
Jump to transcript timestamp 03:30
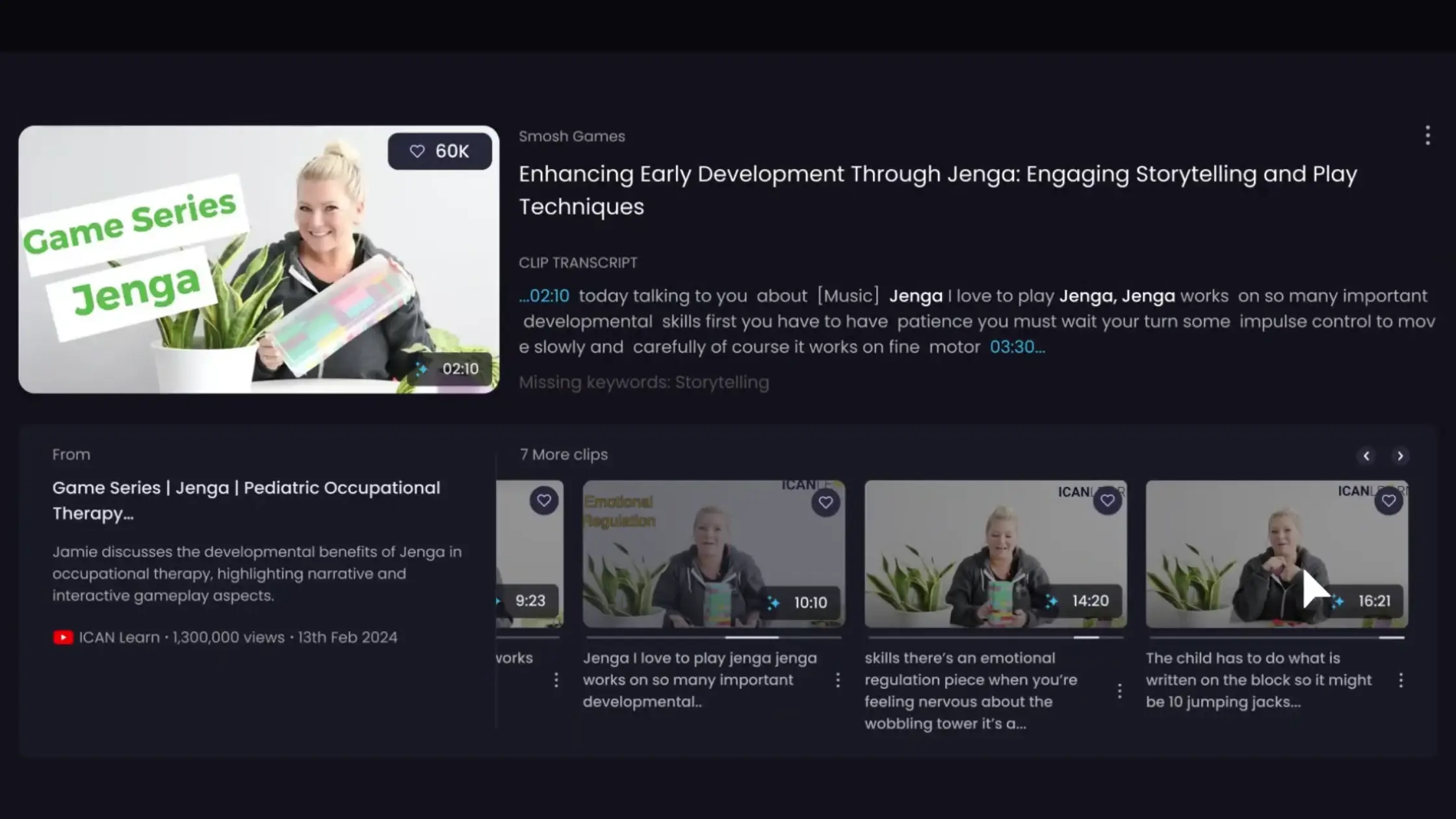pyautogui.click(x=1017, y=347)
